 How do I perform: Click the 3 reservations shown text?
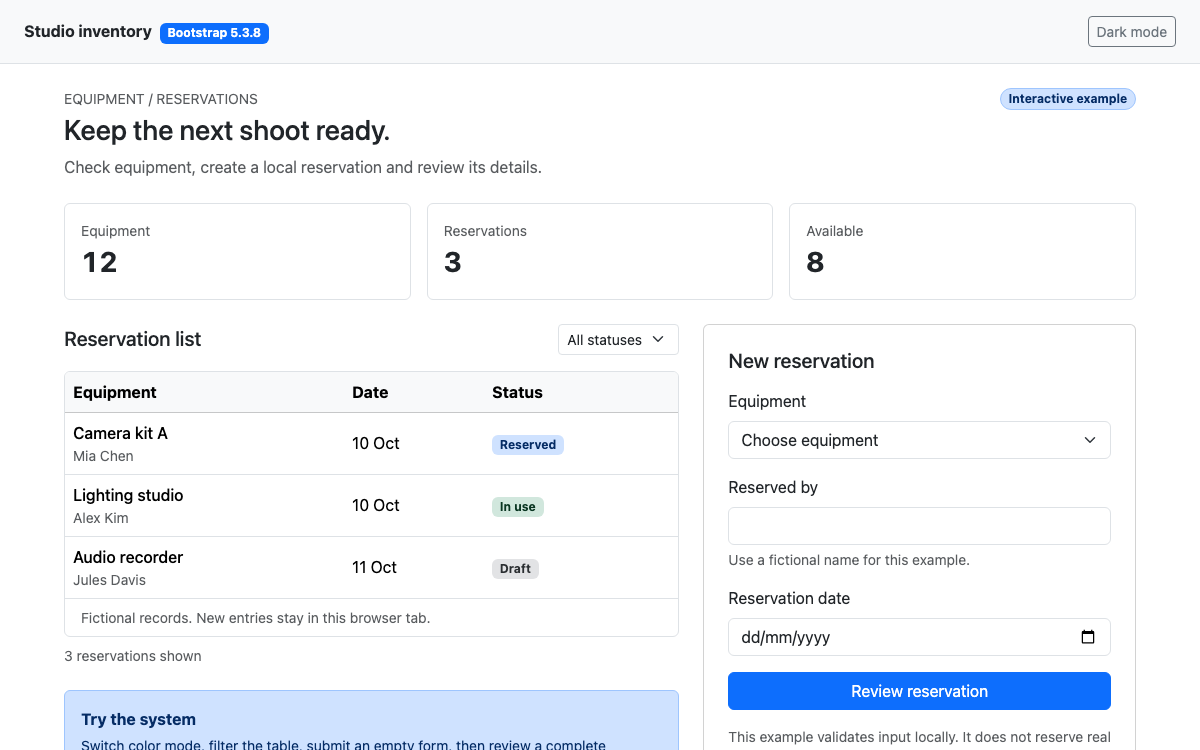coord(133,656)
